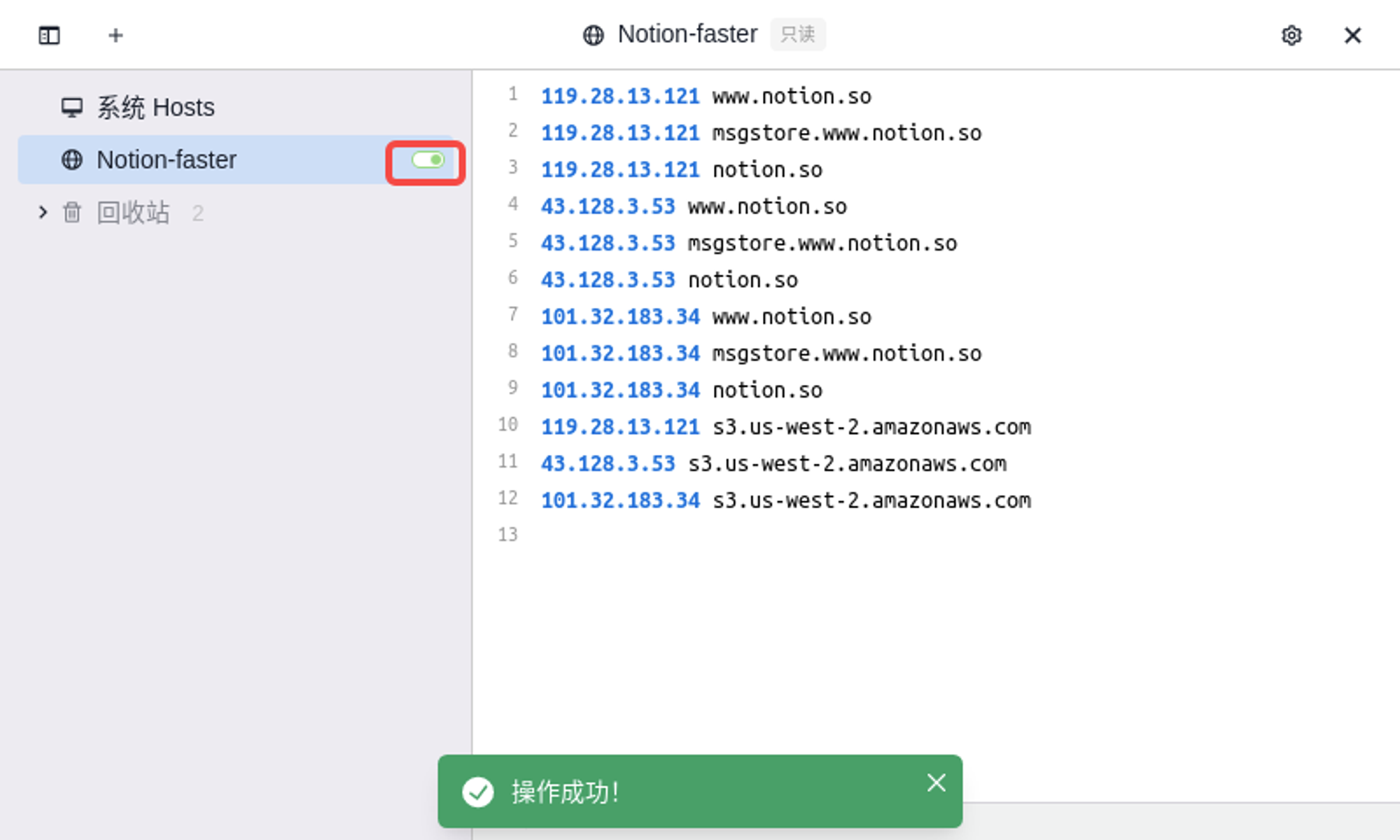
Task: Toggle the left sidebar panel icon
Action: click(x=49, y=35)
